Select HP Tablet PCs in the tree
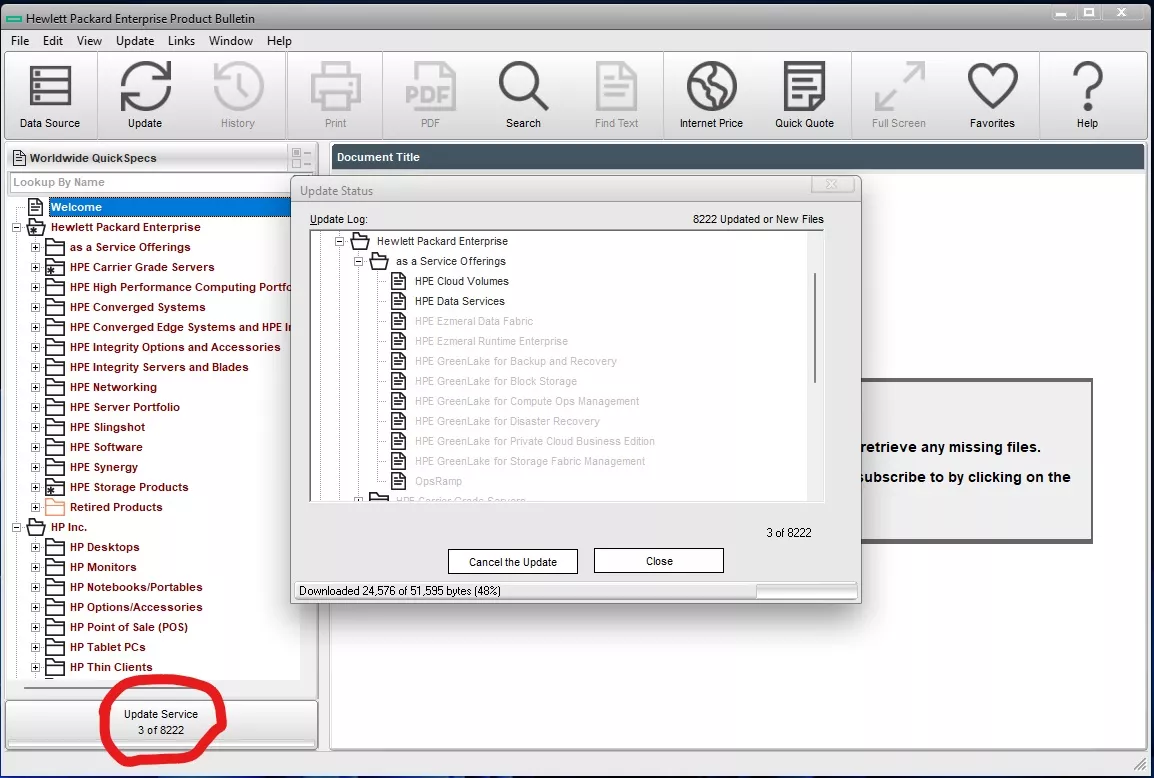This screenshot has height=778, width=1154. coord(107,648)
